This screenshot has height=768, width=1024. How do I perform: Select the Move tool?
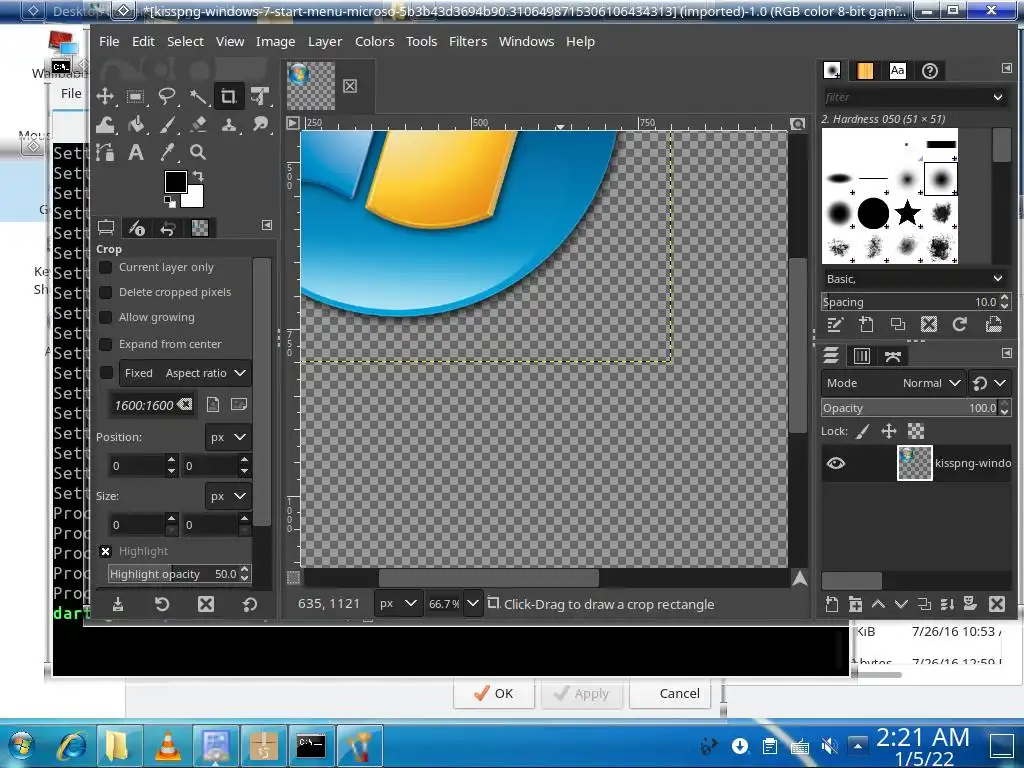click(x=104, y=97)
